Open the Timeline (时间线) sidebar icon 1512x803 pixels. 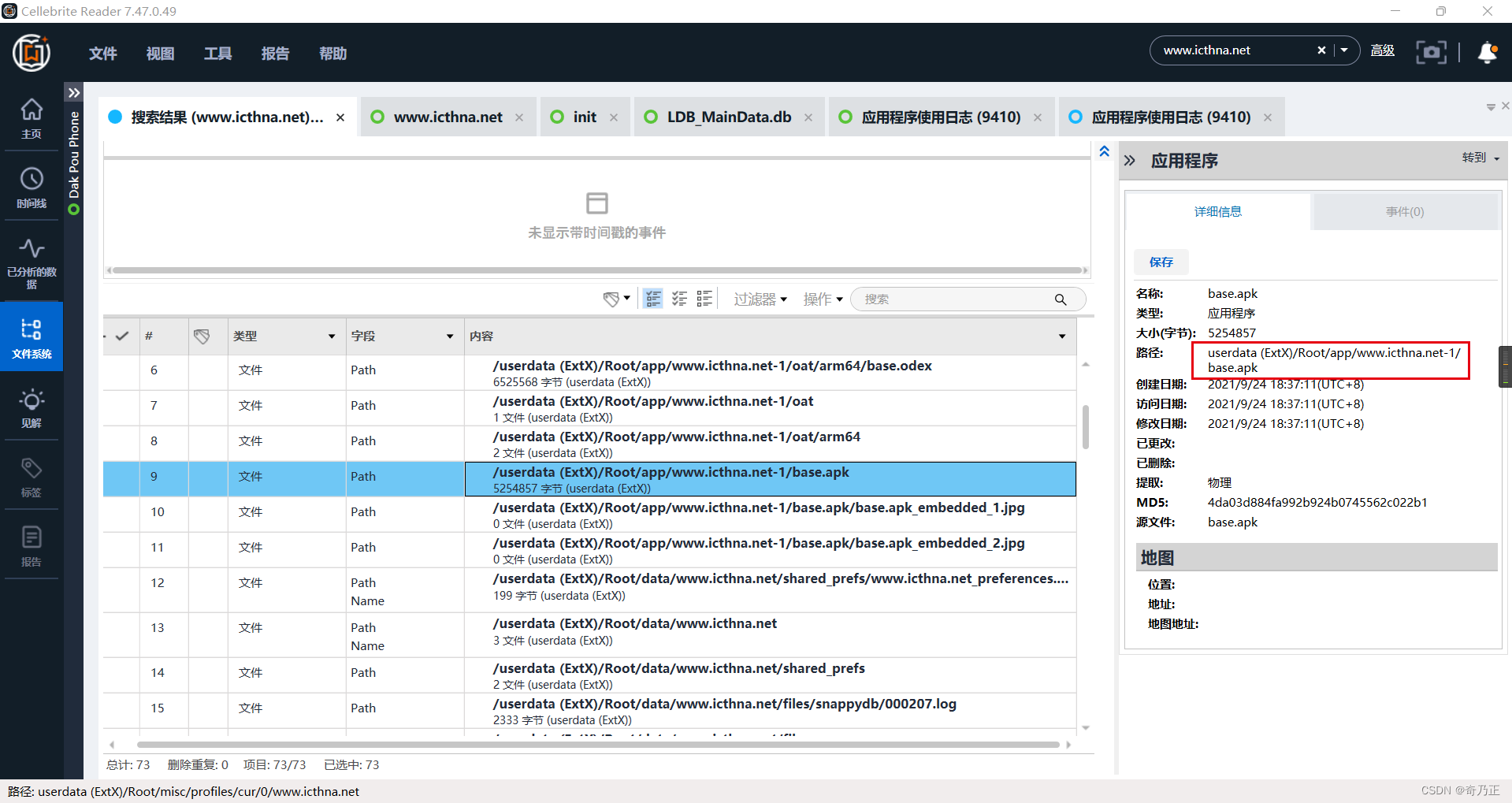tap(32, 188)
